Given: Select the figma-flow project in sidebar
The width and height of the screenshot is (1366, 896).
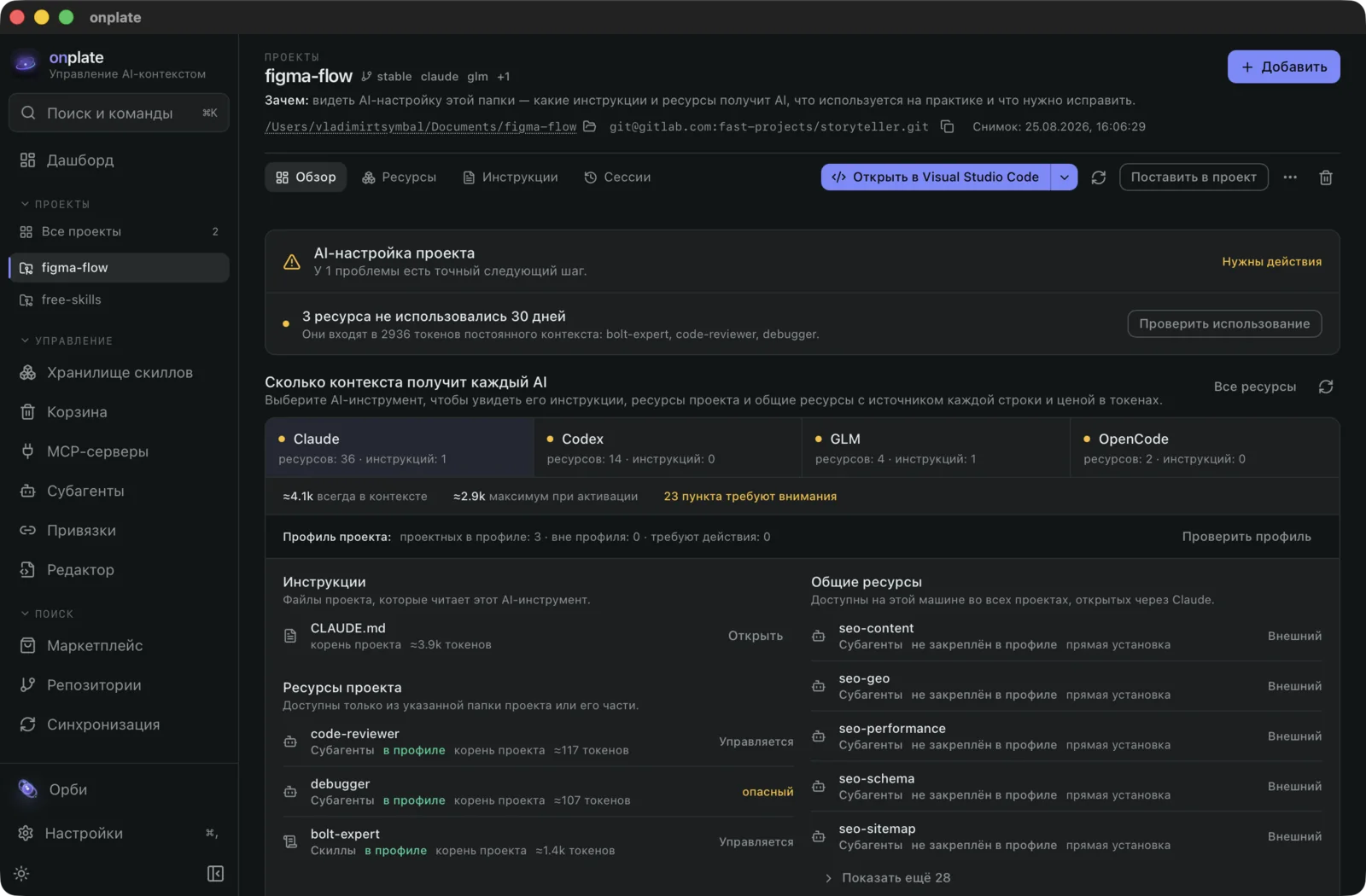Looking at the screenshot, I should [x=119, y=268].
